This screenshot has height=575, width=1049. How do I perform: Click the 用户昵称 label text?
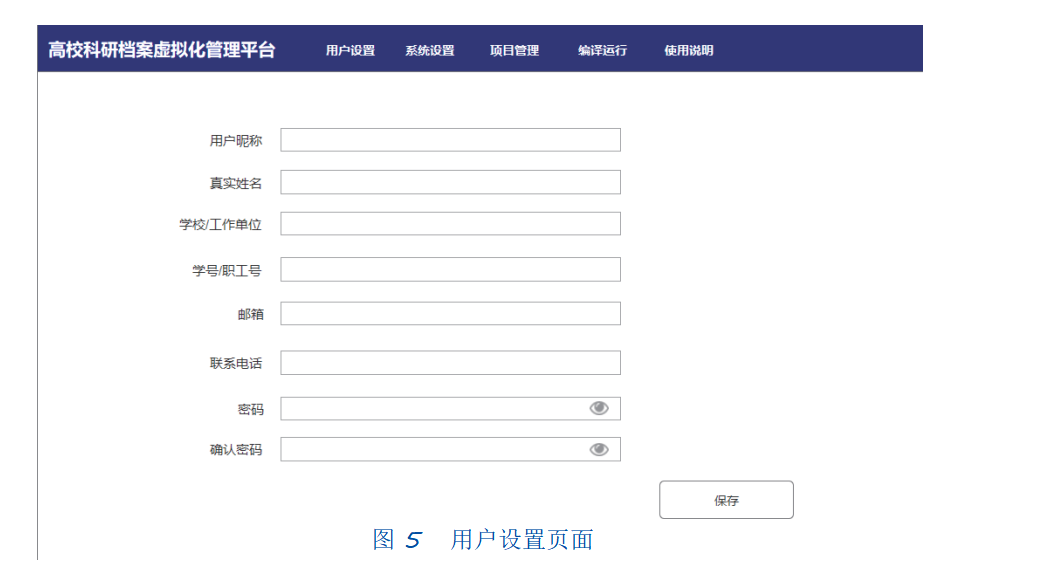click(235, 141)
